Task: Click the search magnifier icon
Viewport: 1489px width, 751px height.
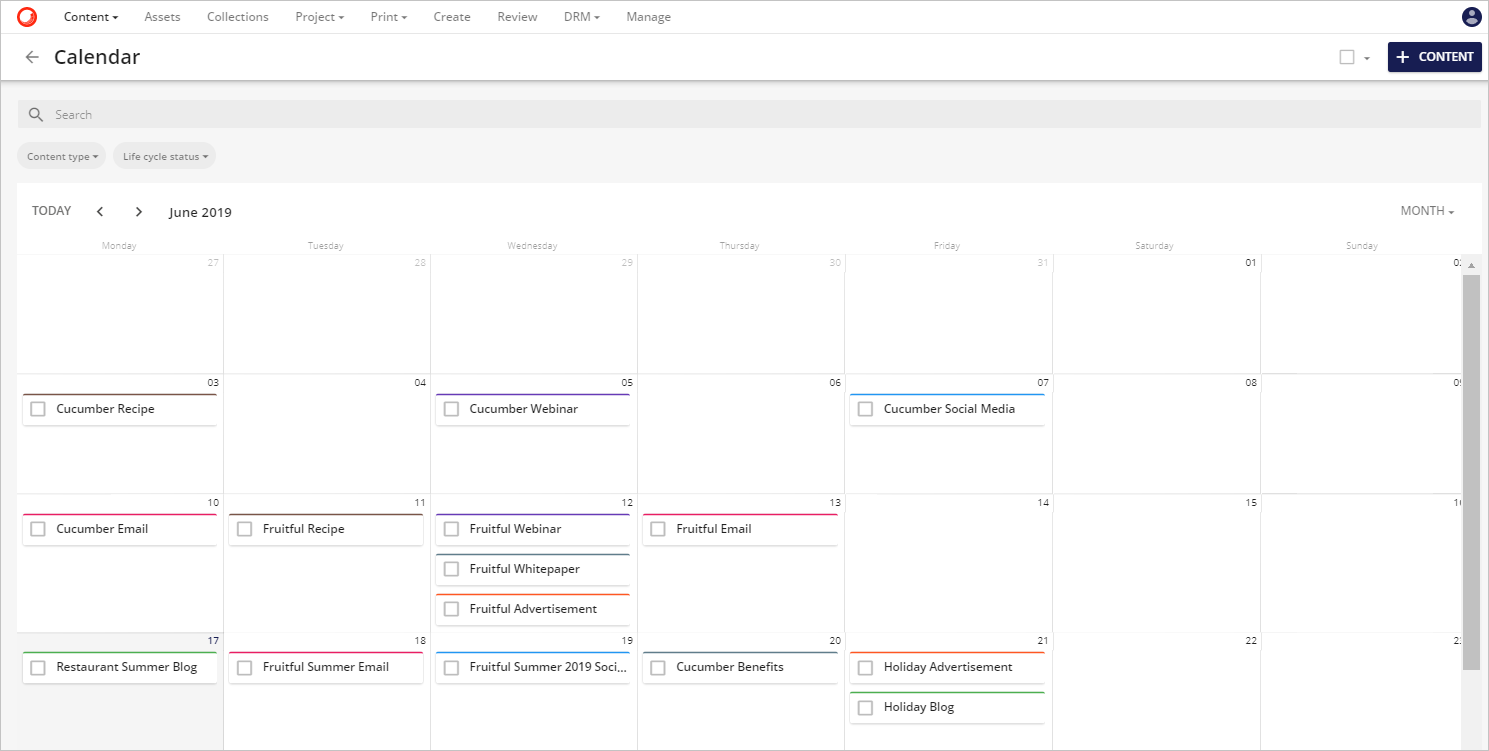Action: click(36, 115)
